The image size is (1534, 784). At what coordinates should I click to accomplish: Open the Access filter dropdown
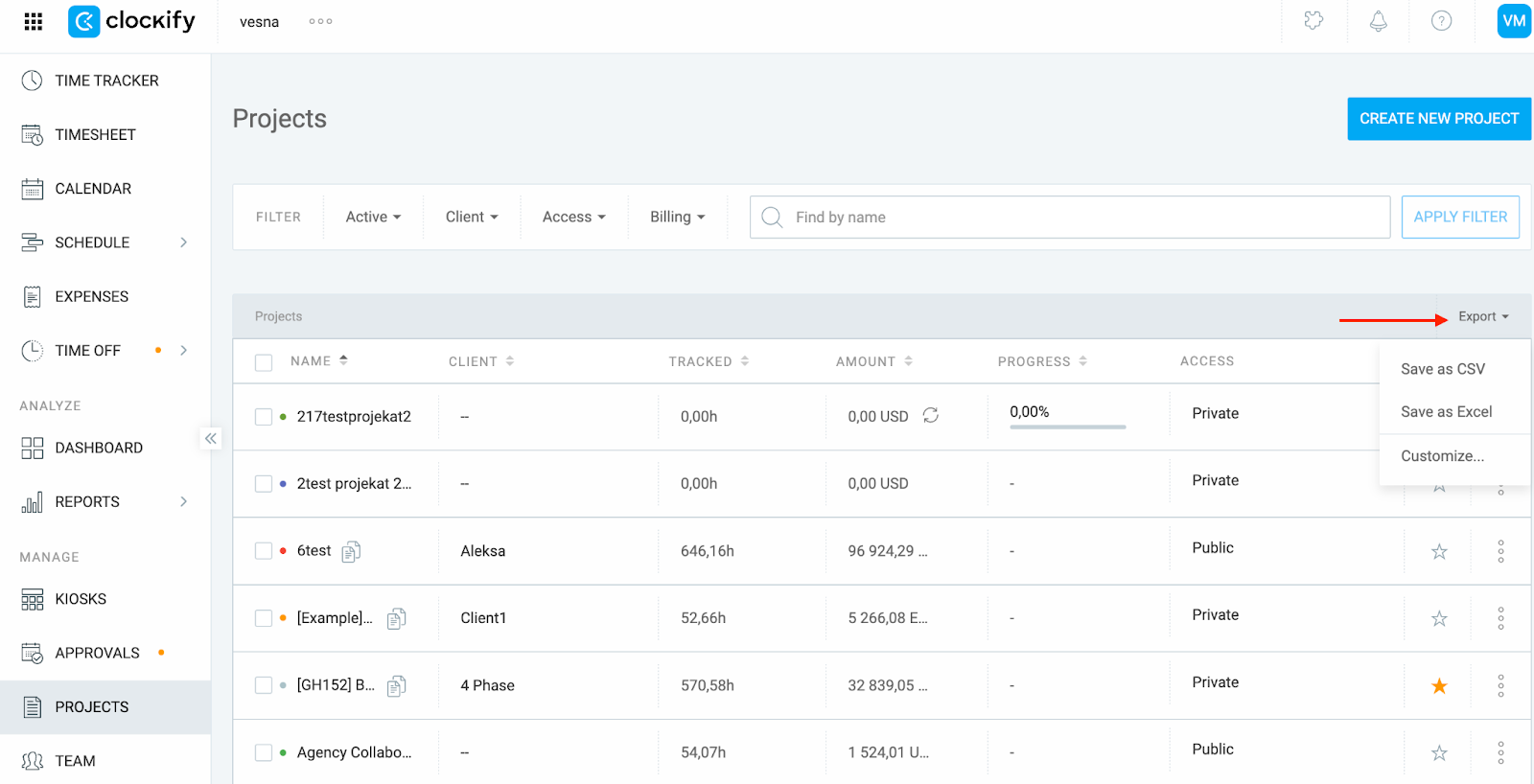click(x=573, y=218)
